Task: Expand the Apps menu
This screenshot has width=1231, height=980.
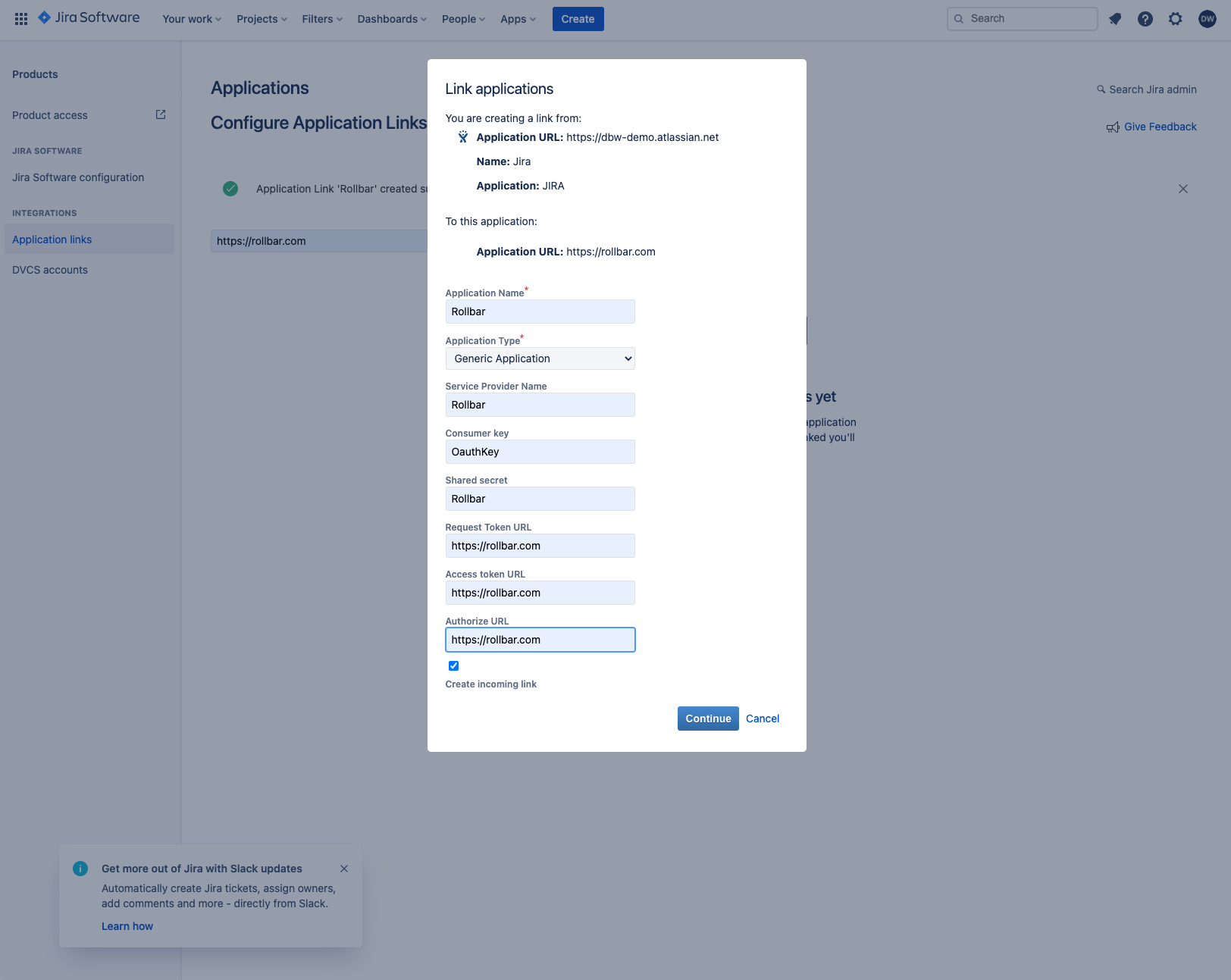Action: pyautogui.click(x=518, y=19)
